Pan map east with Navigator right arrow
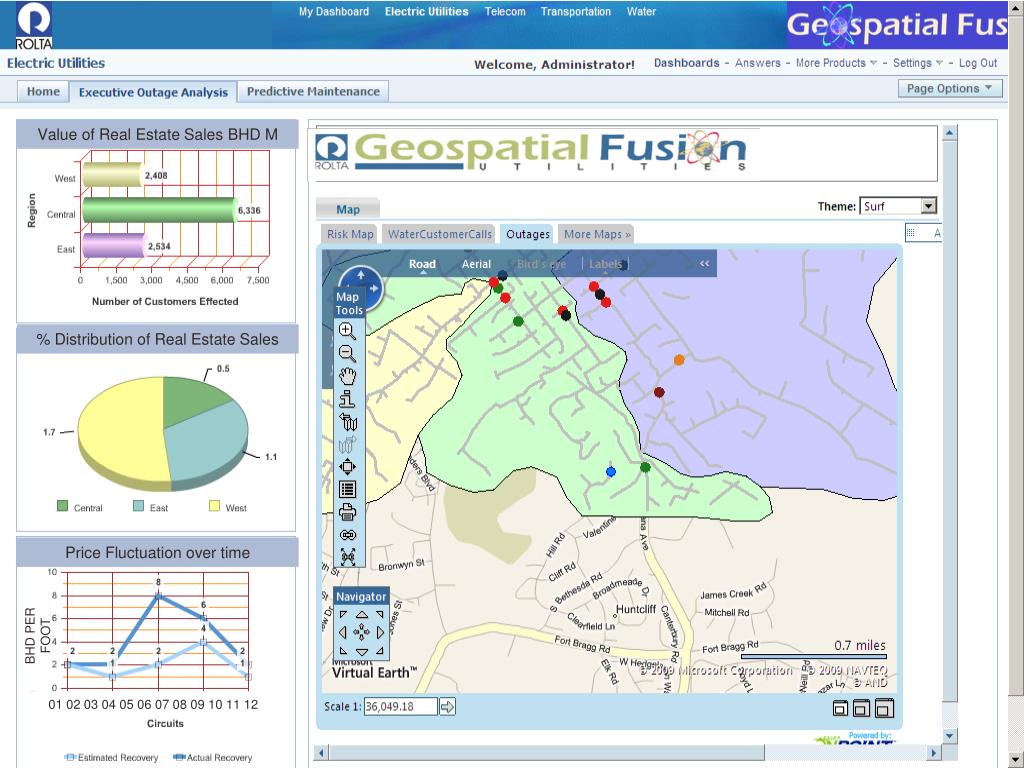1024x768 pixels. pos(381,632)
